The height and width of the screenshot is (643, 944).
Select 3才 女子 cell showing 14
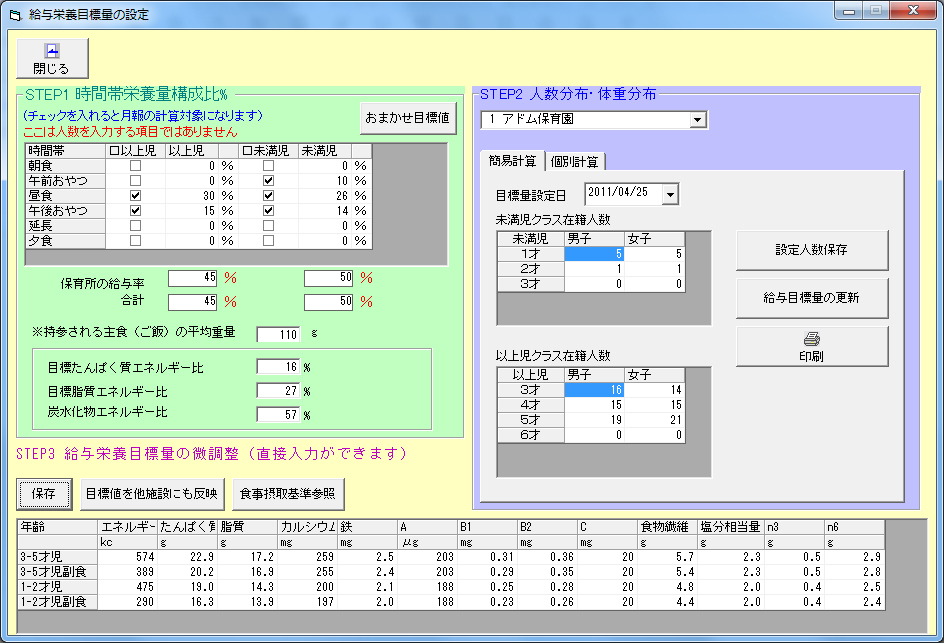(x=654, y=390)
